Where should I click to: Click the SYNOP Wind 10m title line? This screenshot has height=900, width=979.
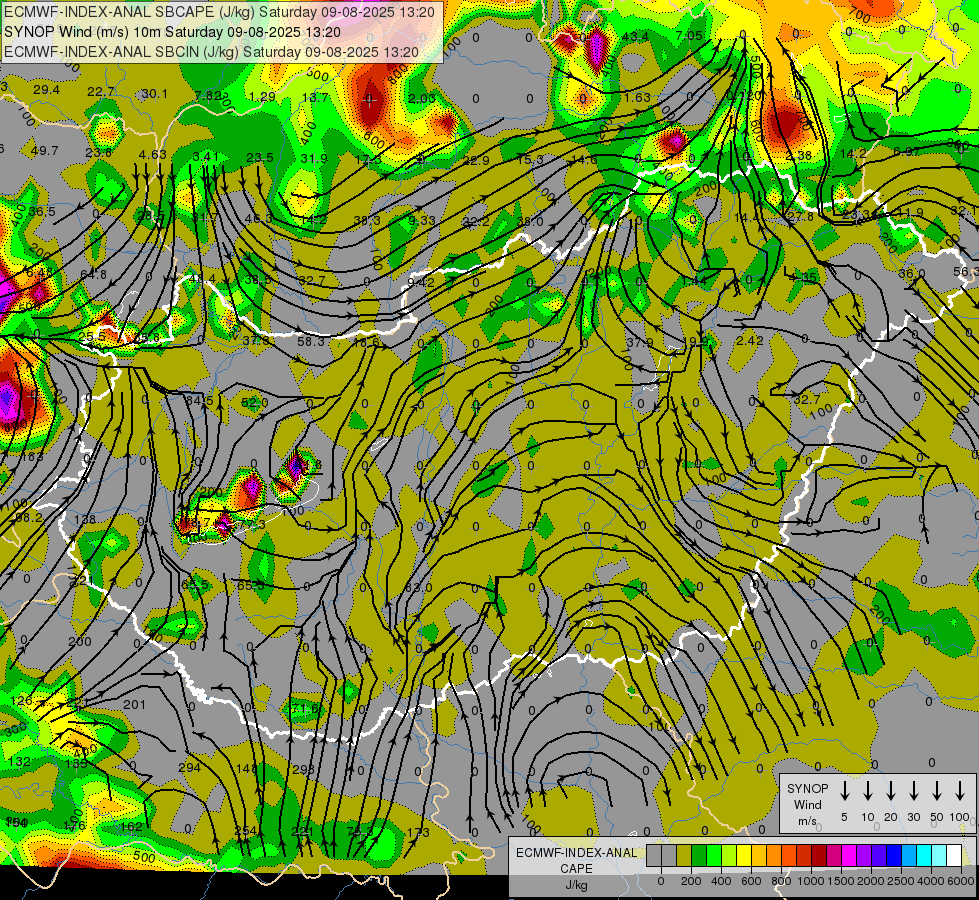coord(172,32)
